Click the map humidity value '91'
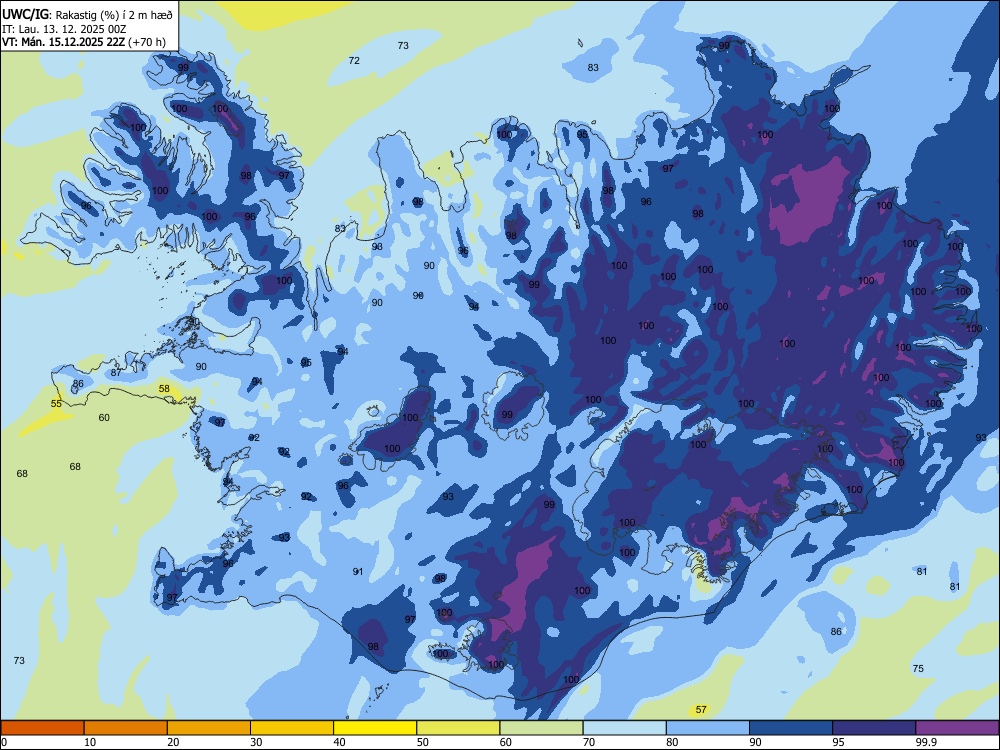 [x=358, y=571]
